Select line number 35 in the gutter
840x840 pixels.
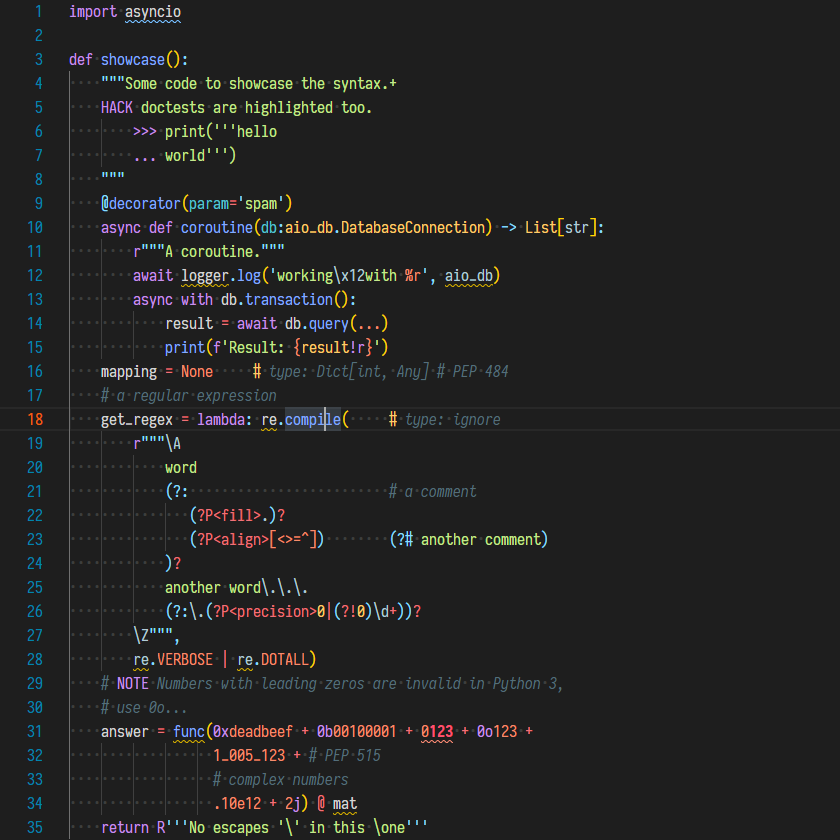pos(35,827)
